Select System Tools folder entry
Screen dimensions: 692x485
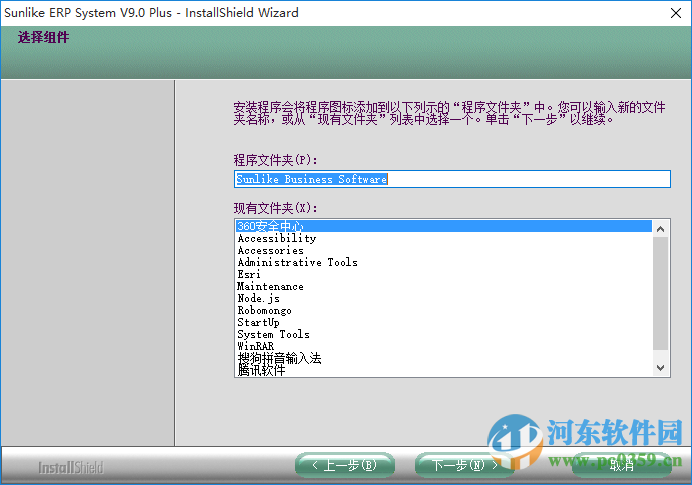pyautogui.click(x=444, y=334)
